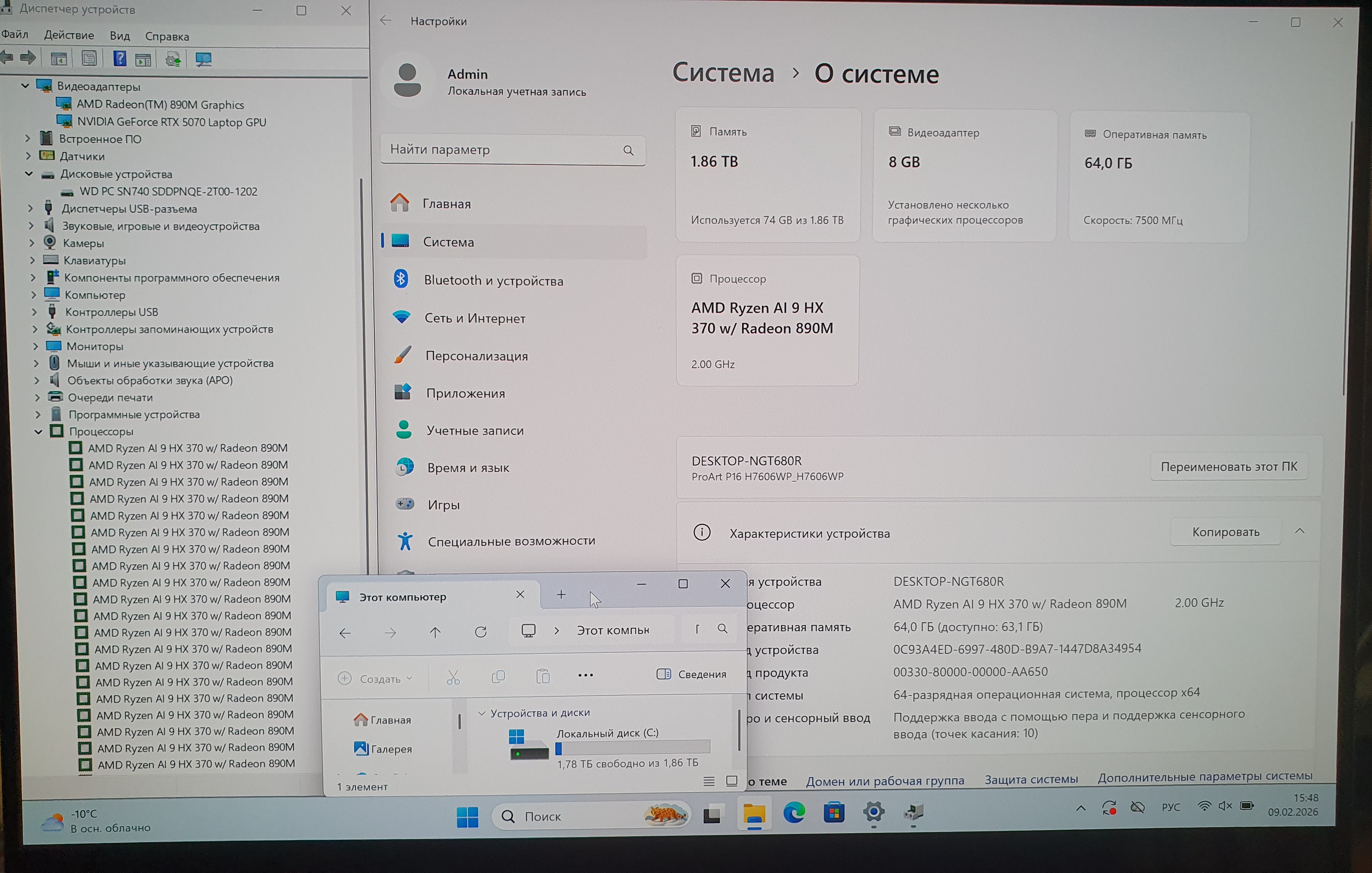Select NVIDIA GeForce RTX 5070 Laptop GPU
1372x873 pixels.
point(172,122)
